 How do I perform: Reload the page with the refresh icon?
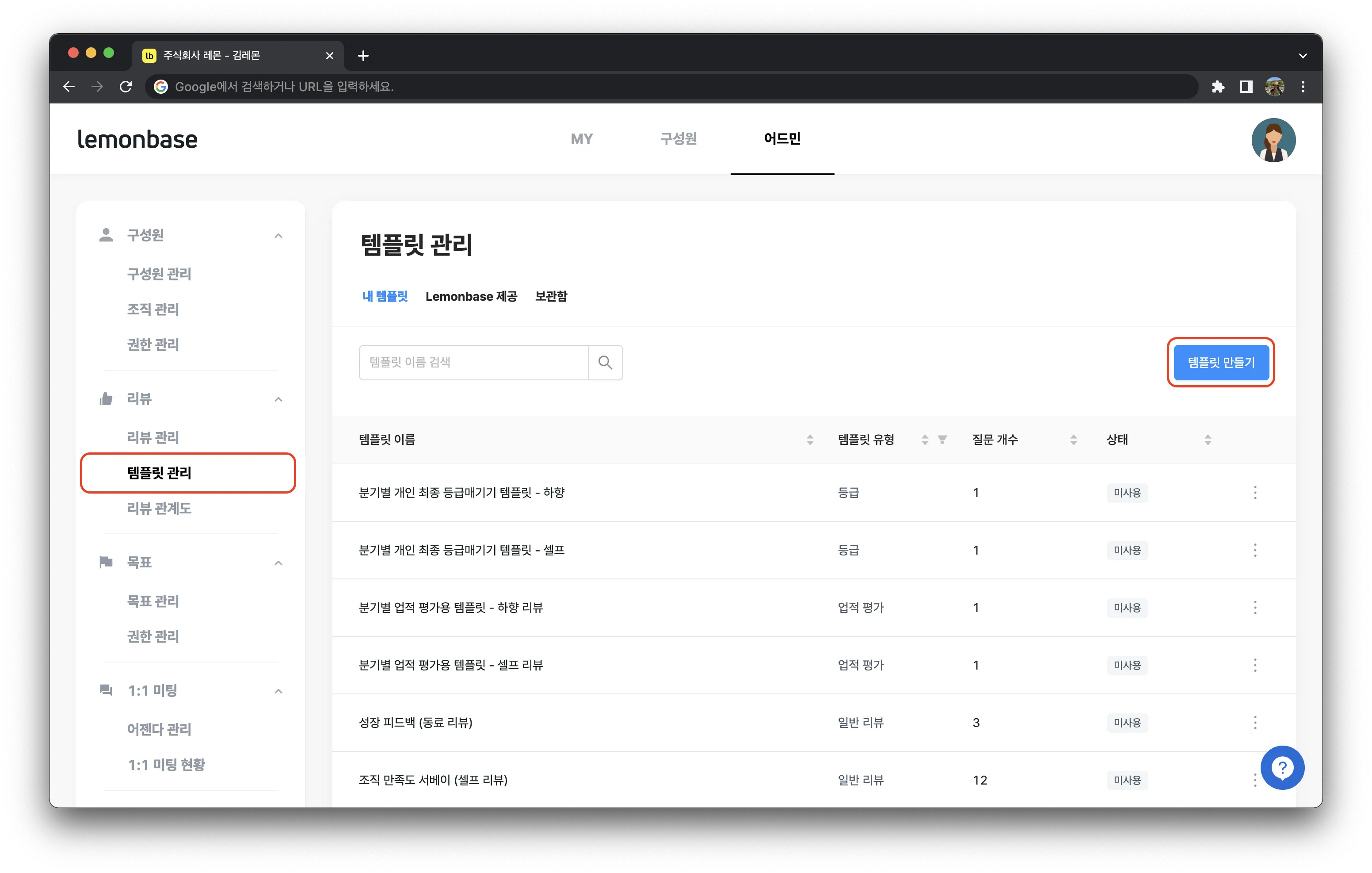tap(126, 87)
